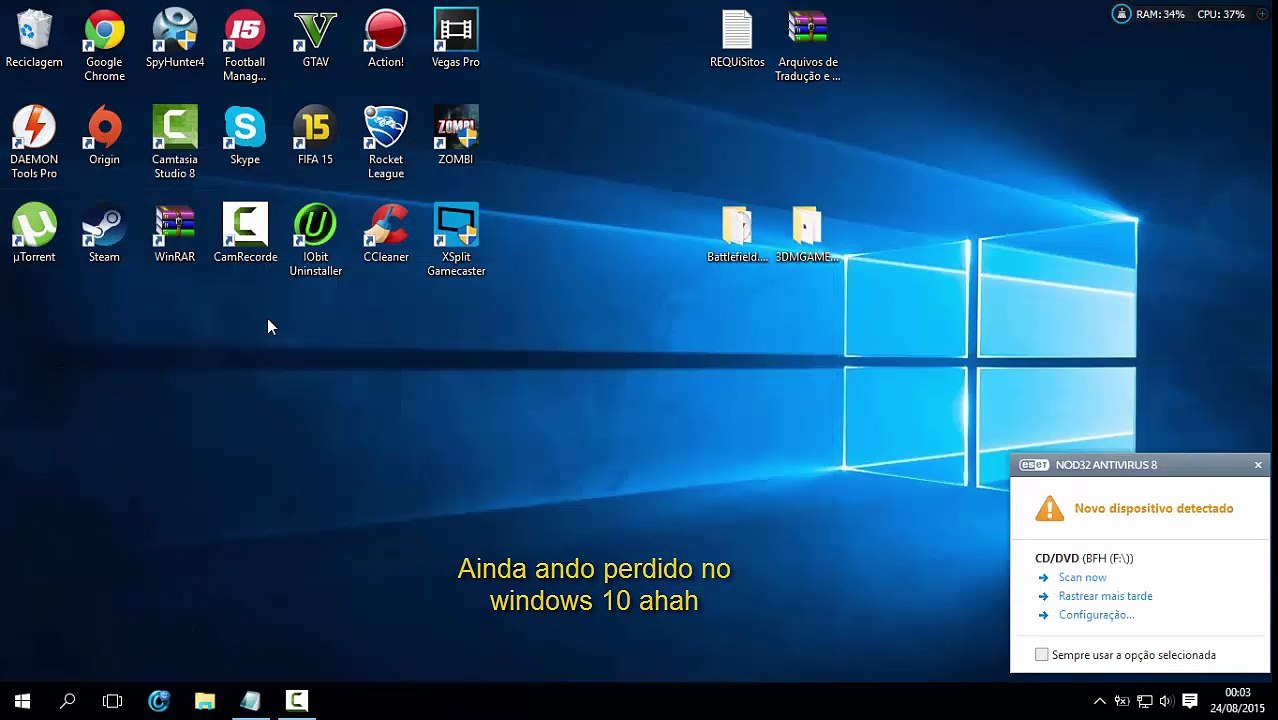This screenshot has height=720, width=1278.
Task: Open the Skype desktop shortcut
Action: pos(245,137)
